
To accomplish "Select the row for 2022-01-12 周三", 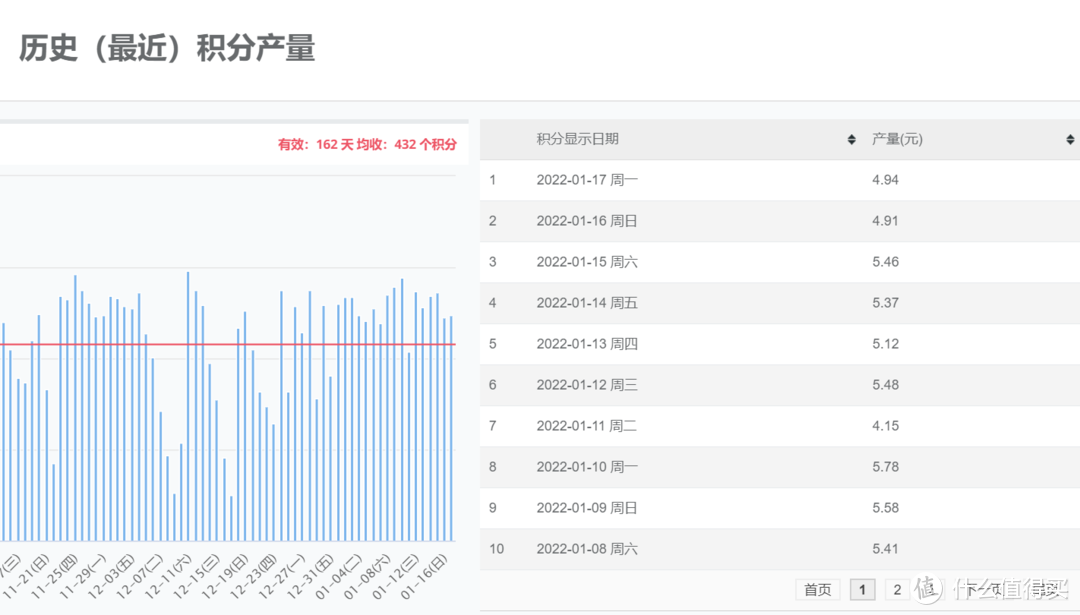I will tap(590, 384).
